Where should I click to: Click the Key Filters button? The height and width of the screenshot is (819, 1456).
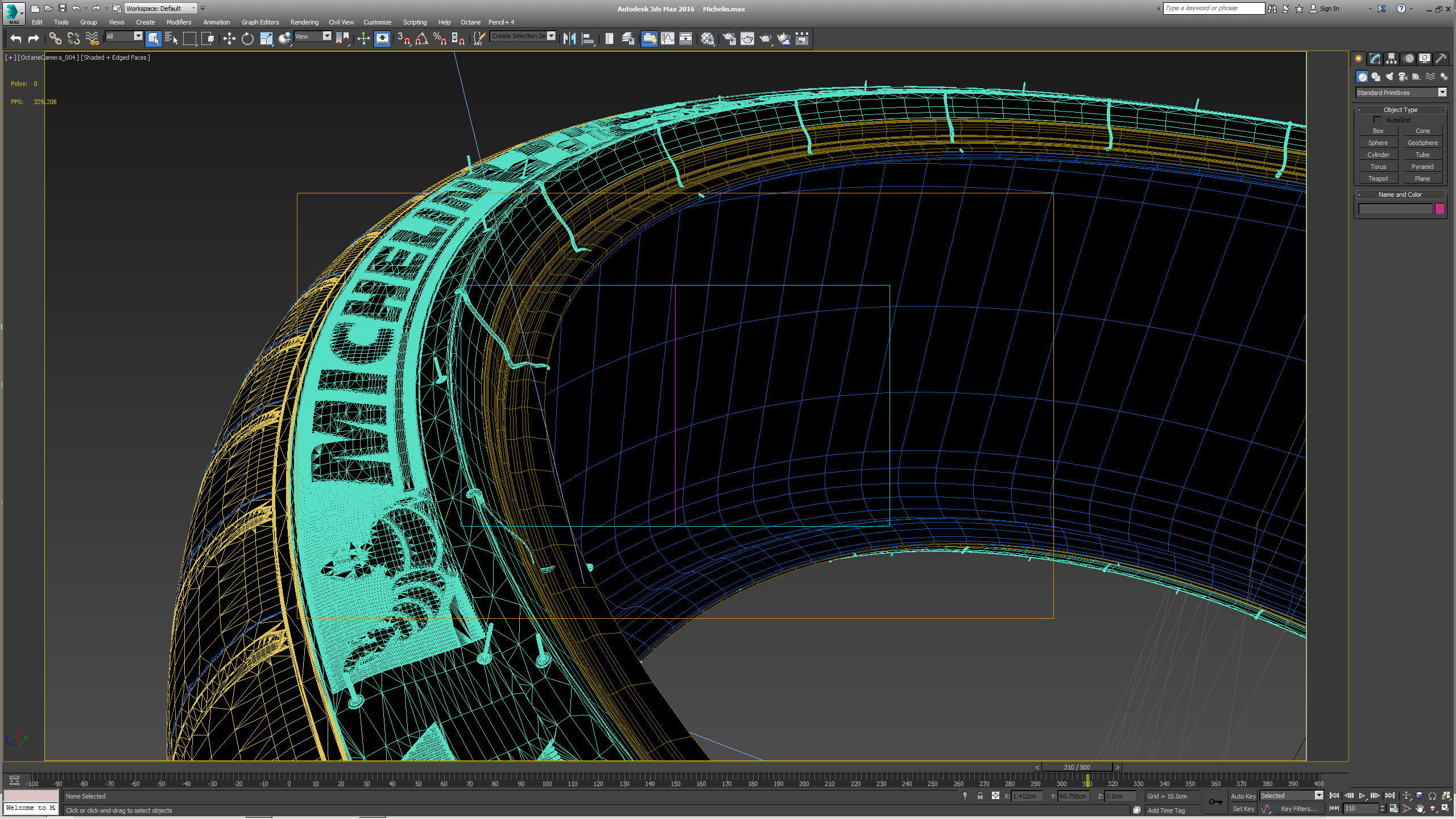pos(1298,809)
